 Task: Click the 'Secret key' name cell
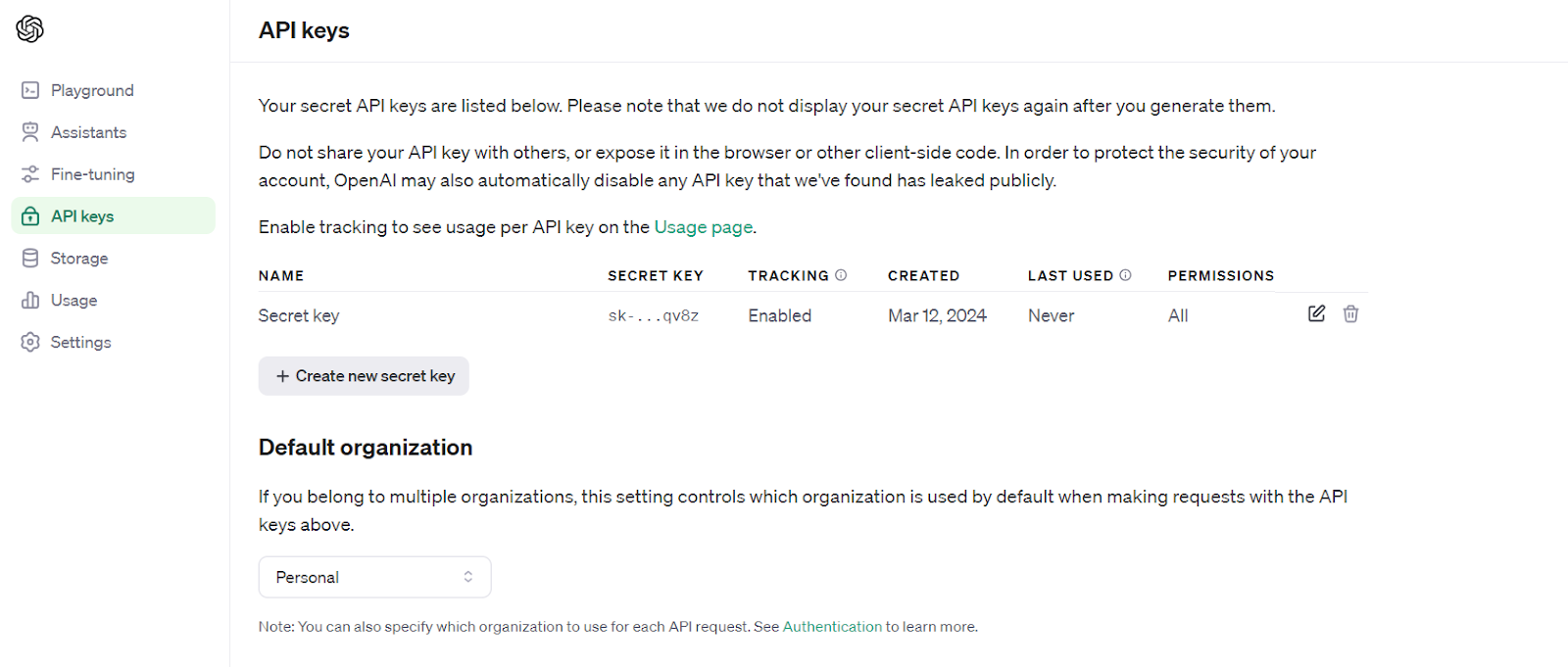299,315
